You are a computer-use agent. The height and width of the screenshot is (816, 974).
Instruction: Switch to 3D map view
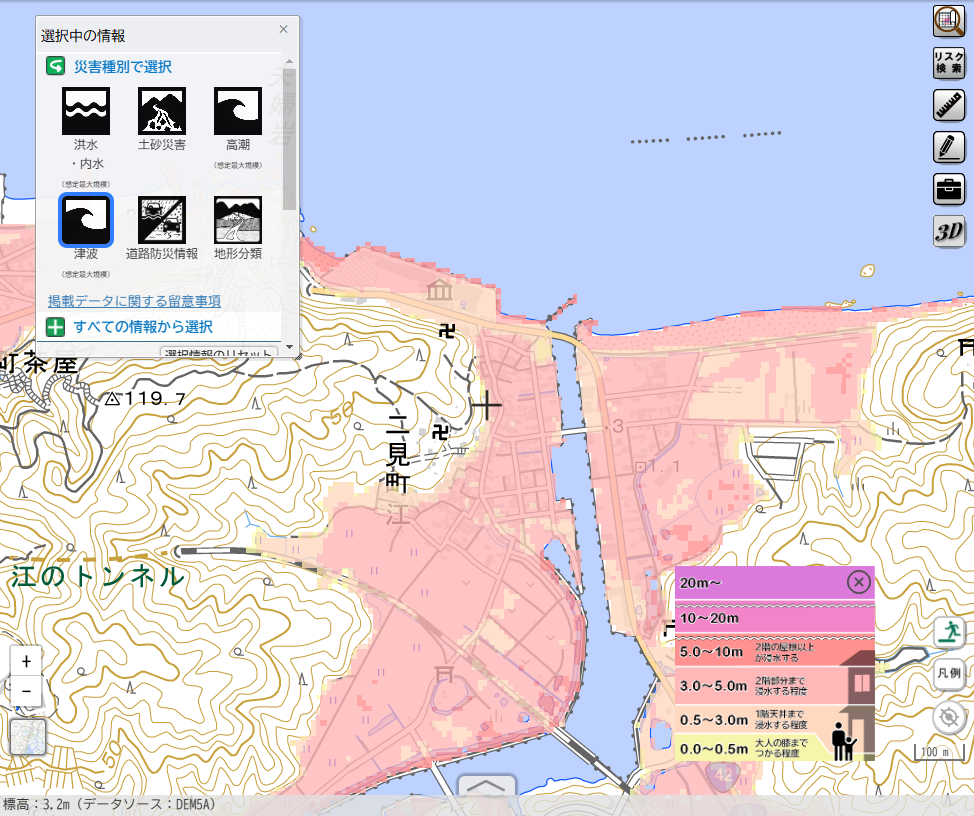(x=949, y=232)
